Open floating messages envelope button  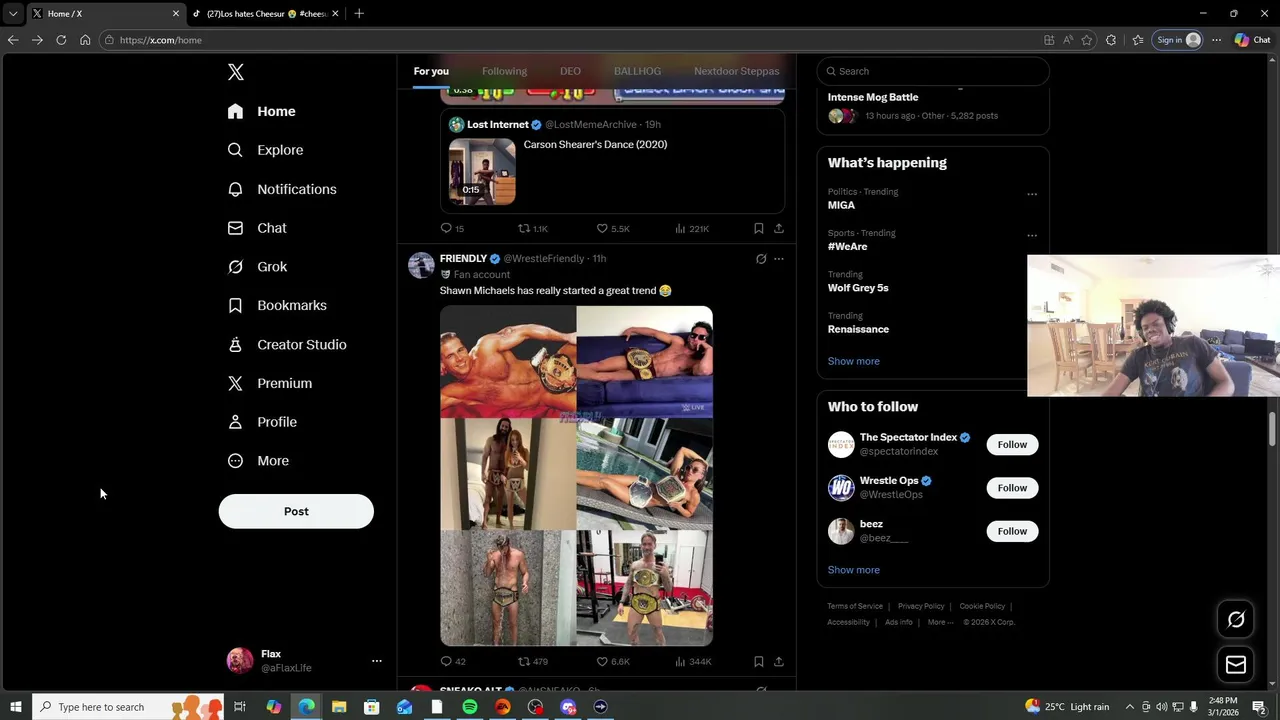1236,665
